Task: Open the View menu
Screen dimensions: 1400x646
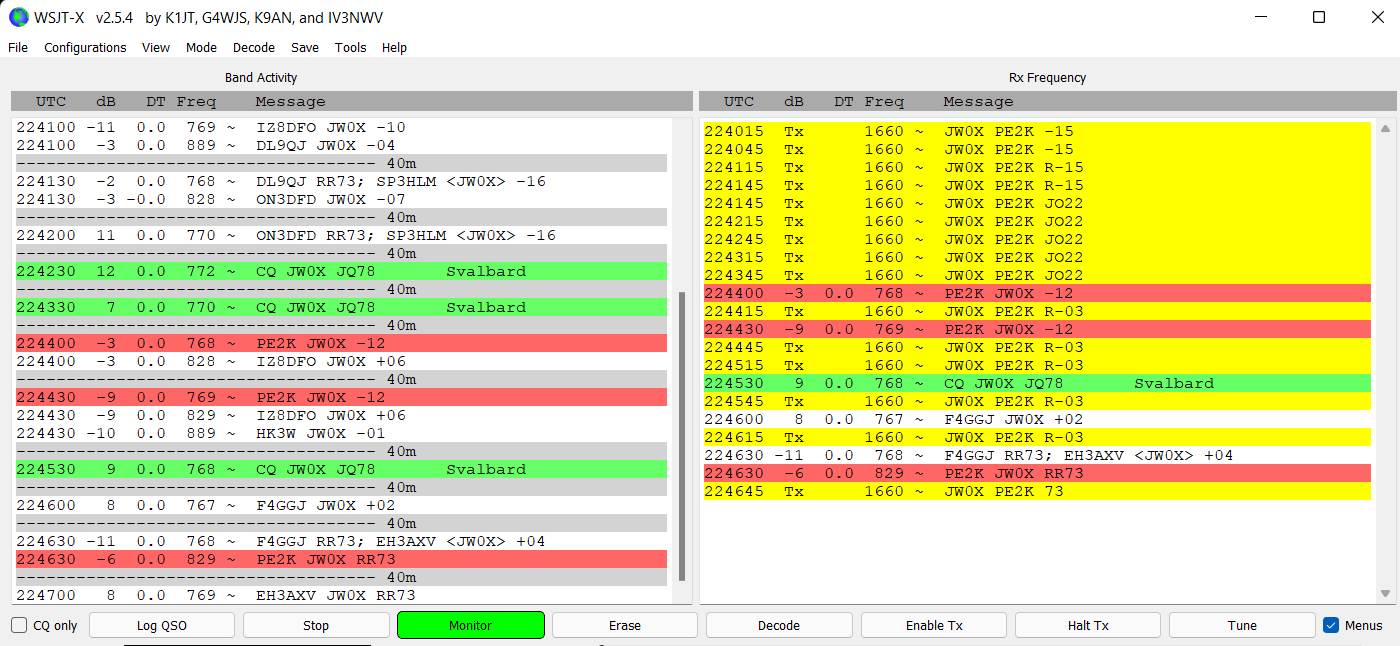Action: 156,47
